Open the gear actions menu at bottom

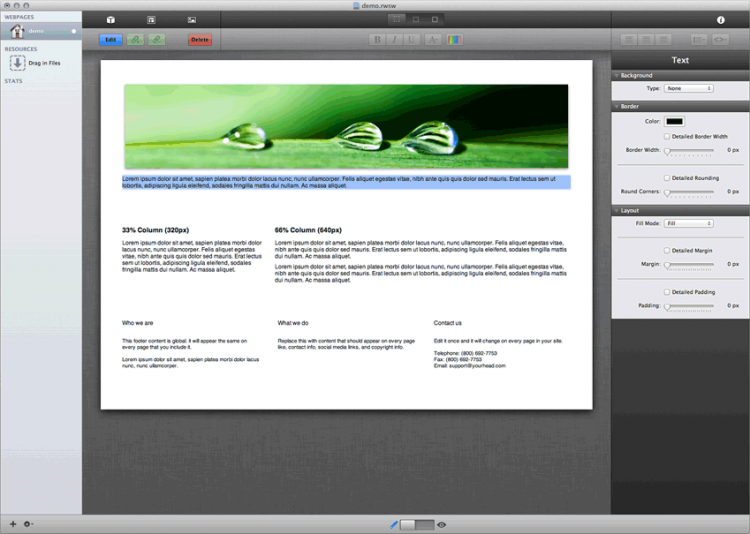click(x=28, y=524)
